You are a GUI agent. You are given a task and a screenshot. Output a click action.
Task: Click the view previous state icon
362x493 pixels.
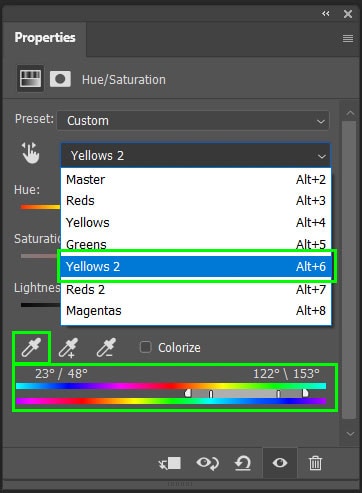click(207, 463)
